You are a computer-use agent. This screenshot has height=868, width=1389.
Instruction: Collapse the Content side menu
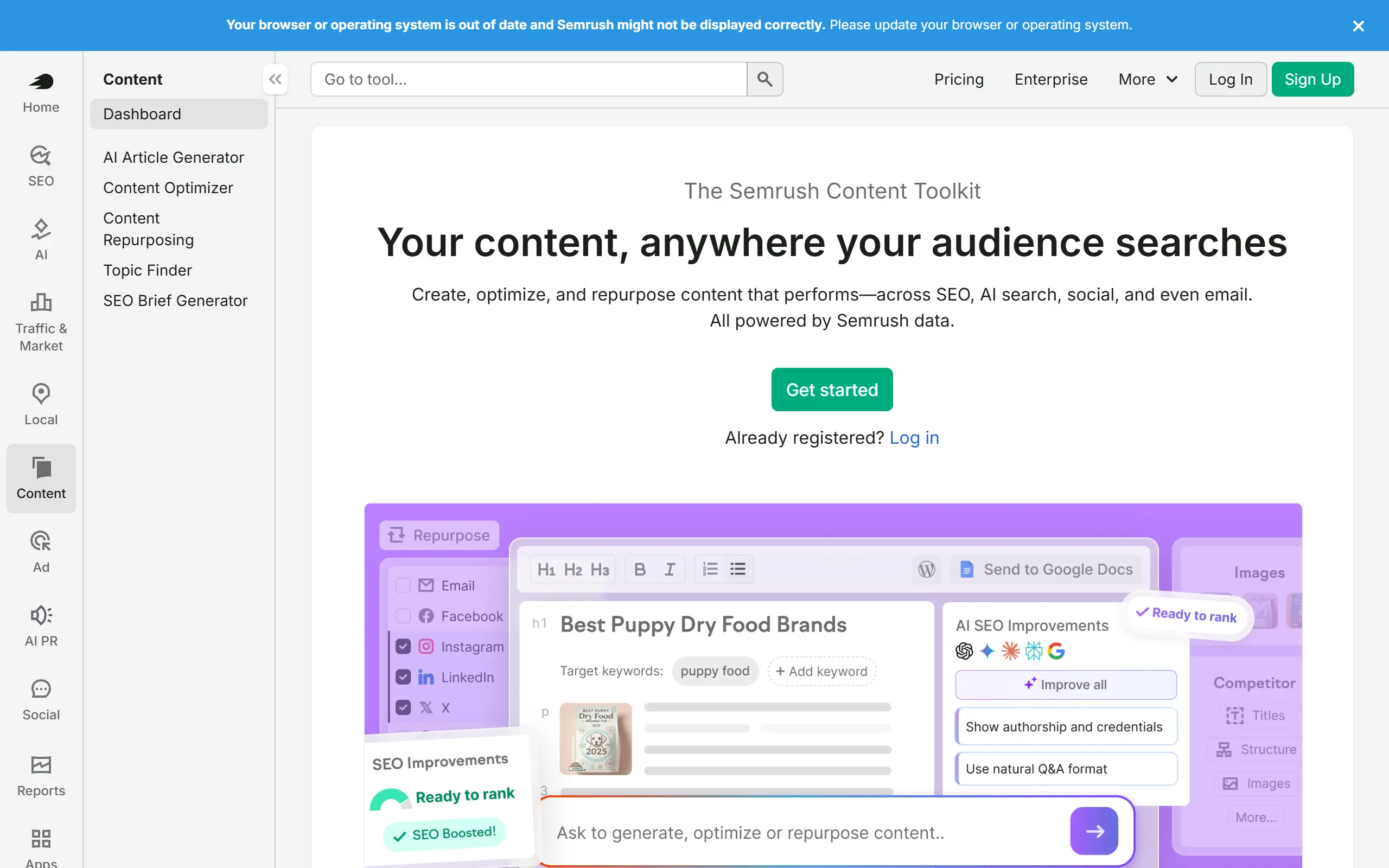pos(275,79)
